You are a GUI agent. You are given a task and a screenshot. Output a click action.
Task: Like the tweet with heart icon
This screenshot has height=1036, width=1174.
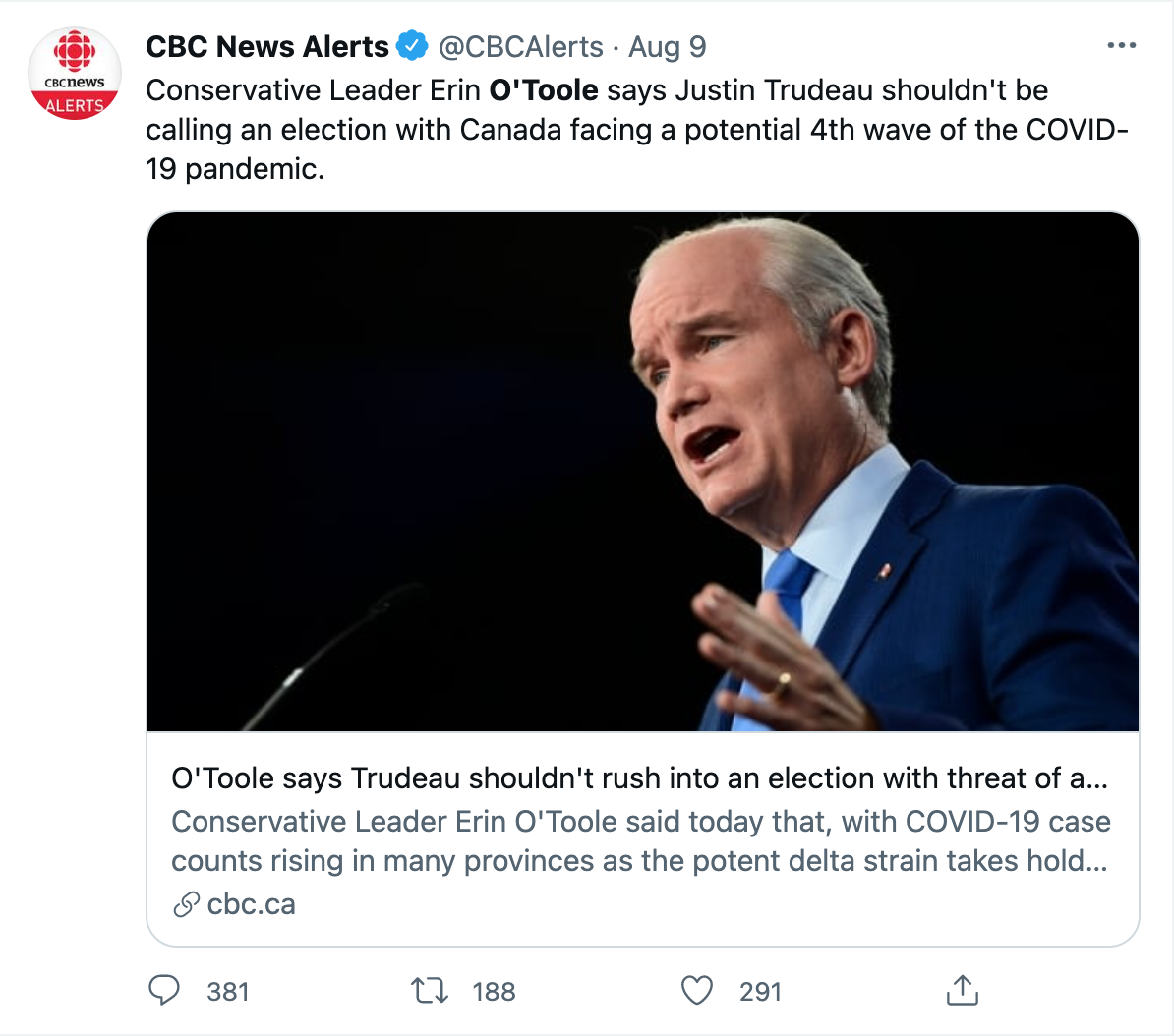pyautogui.click(x=697, y=991)
